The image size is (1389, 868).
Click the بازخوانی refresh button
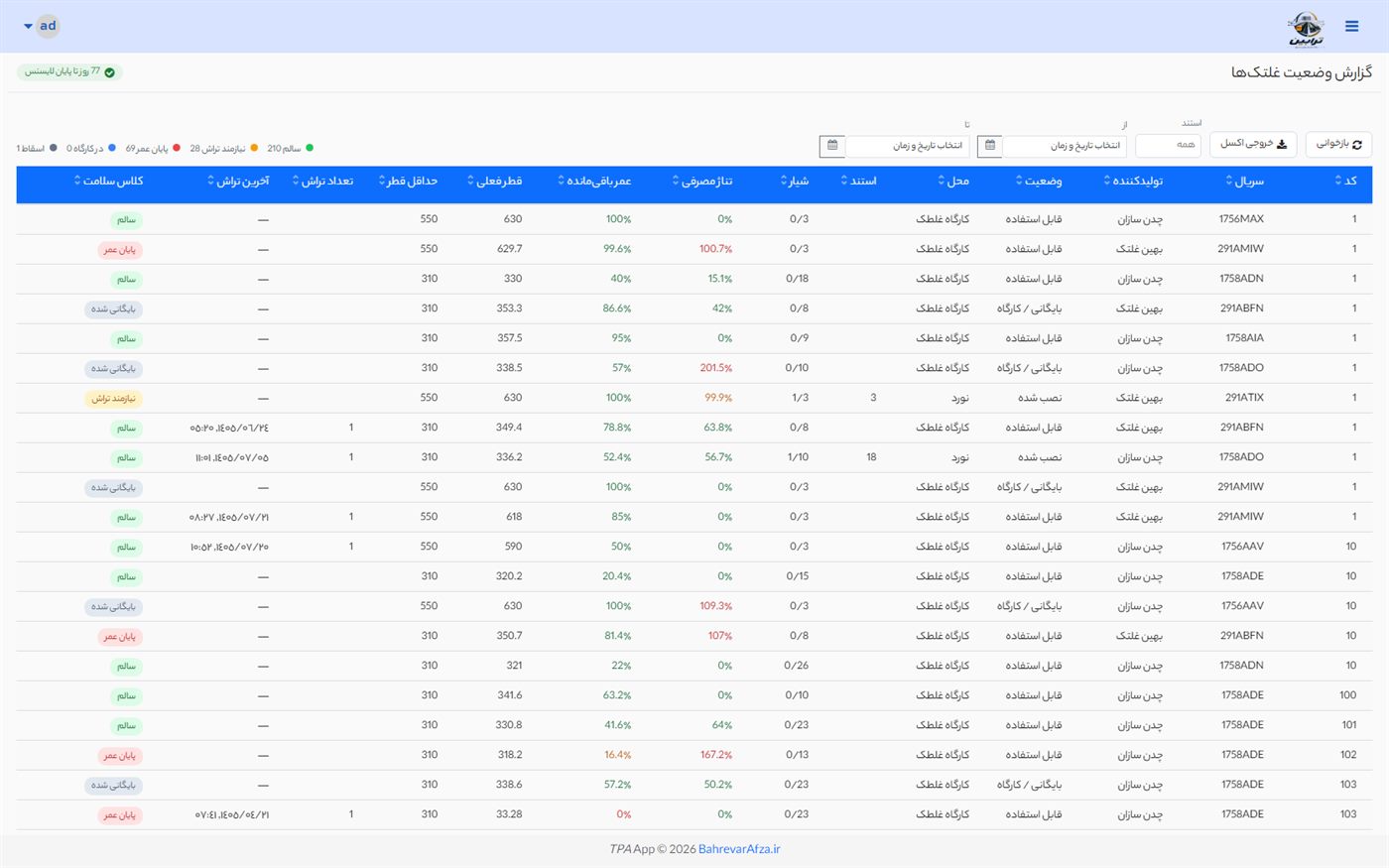1338,144
